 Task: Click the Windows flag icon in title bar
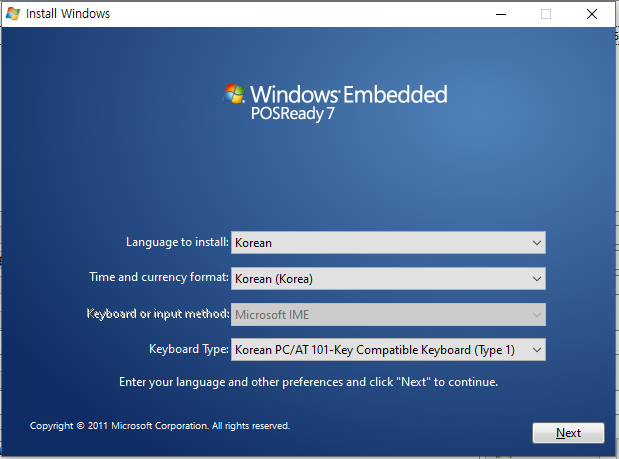(x=13, y=14)
